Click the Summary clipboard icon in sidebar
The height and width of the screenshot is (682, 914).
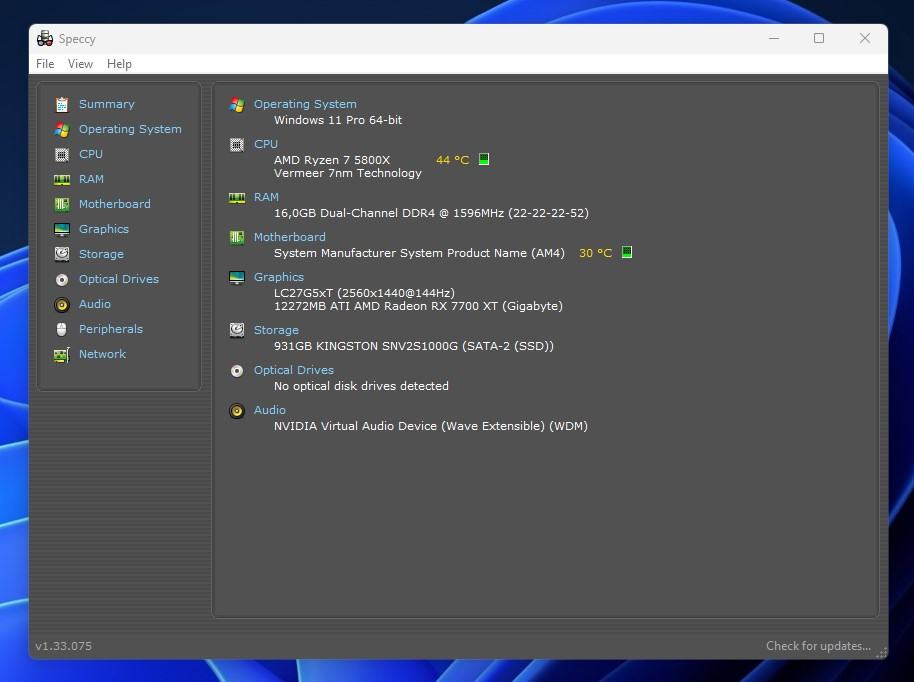pyautogui.click(x=62, y=104)
